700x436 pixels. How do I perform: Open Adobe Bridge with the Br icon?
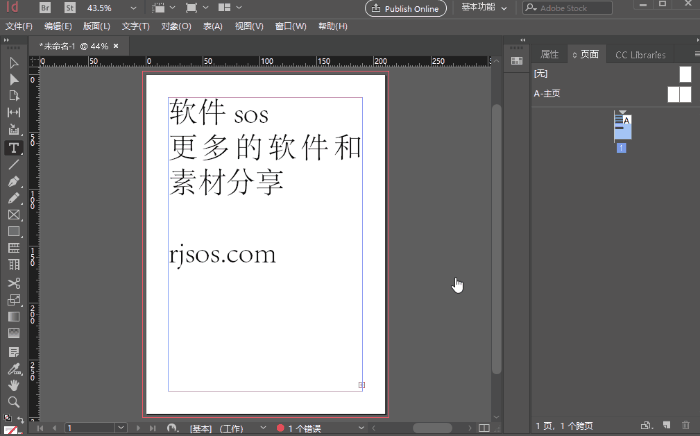(45, 8)
